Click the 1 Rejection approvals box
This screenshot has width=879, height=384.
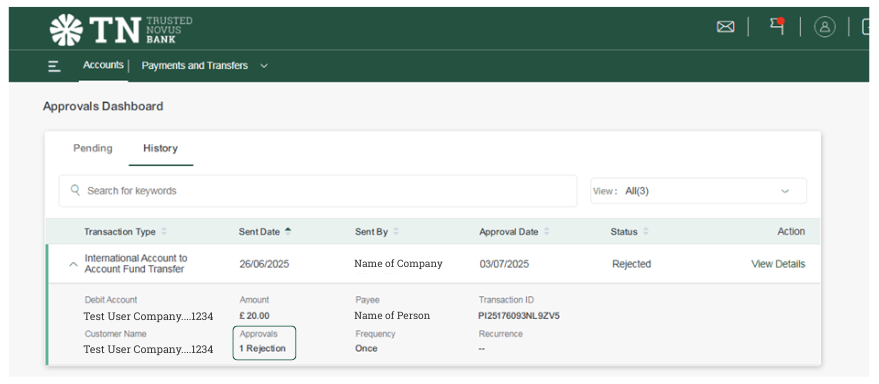tap(264, 343)
